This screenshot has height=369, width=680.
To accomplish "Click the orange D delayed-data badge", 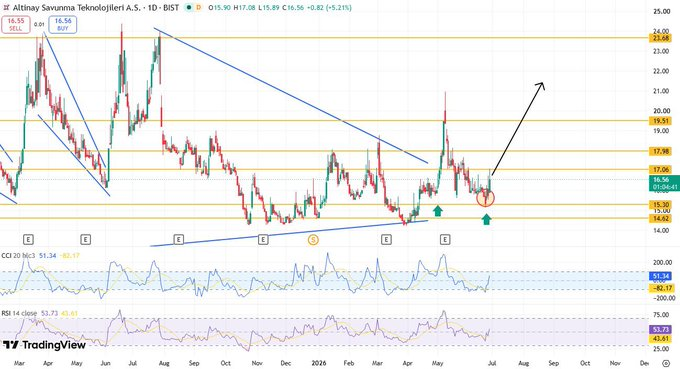I will tap(199, 8).
